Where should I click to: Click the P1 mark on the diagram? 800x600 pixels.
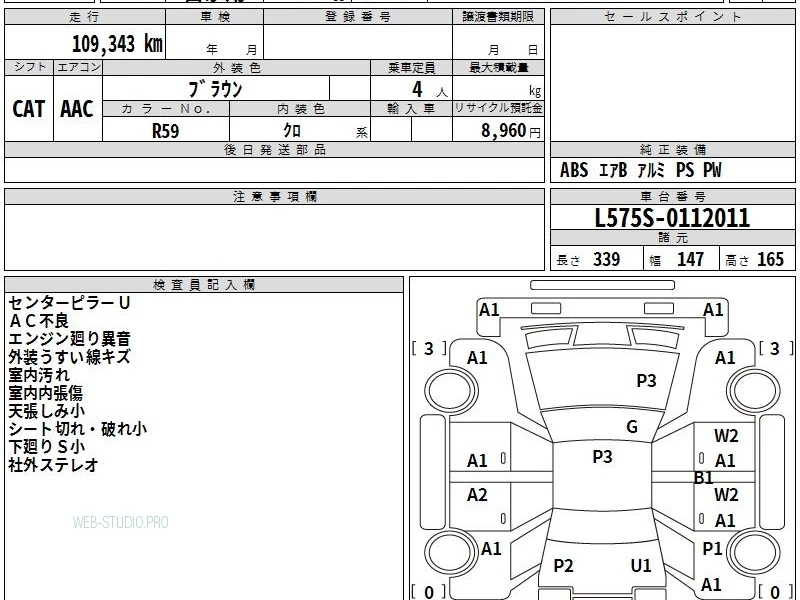pos(712,549)
